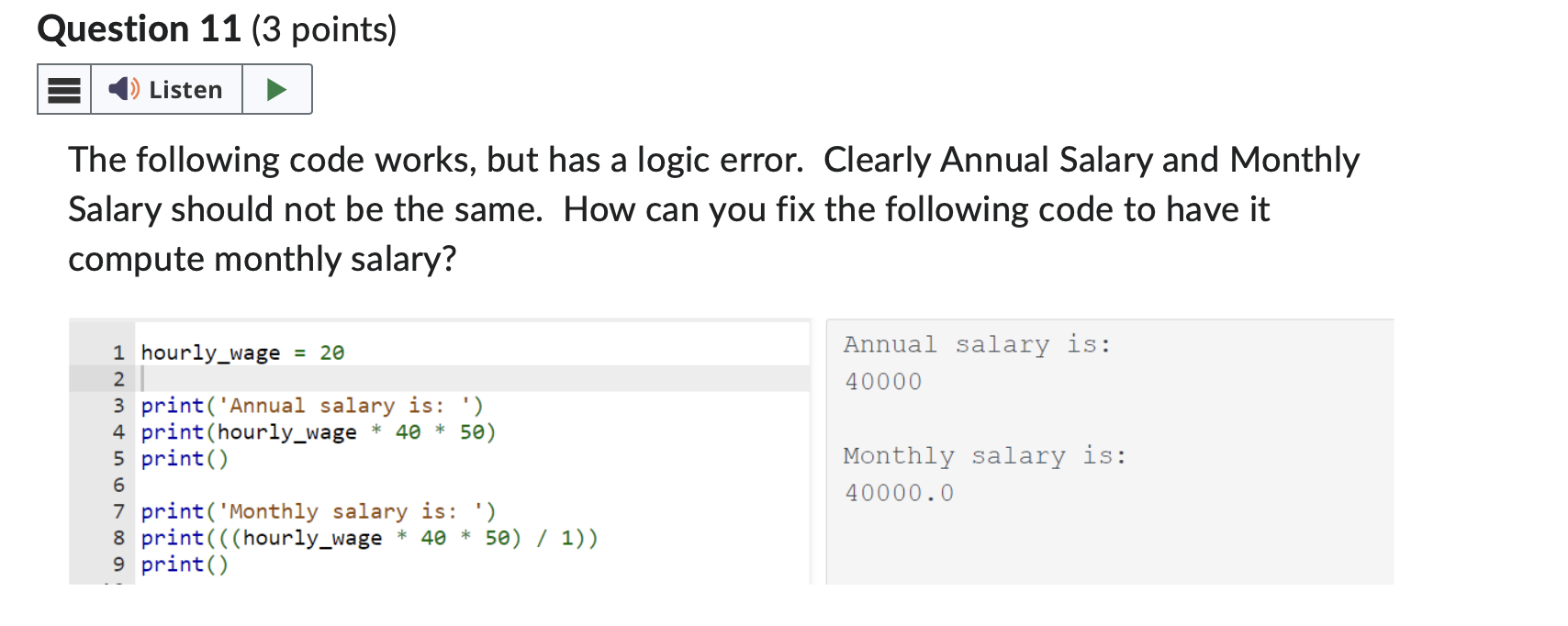Click the speaker icon next to Listen
1568x626 pixels.
(x=124, y=89)
